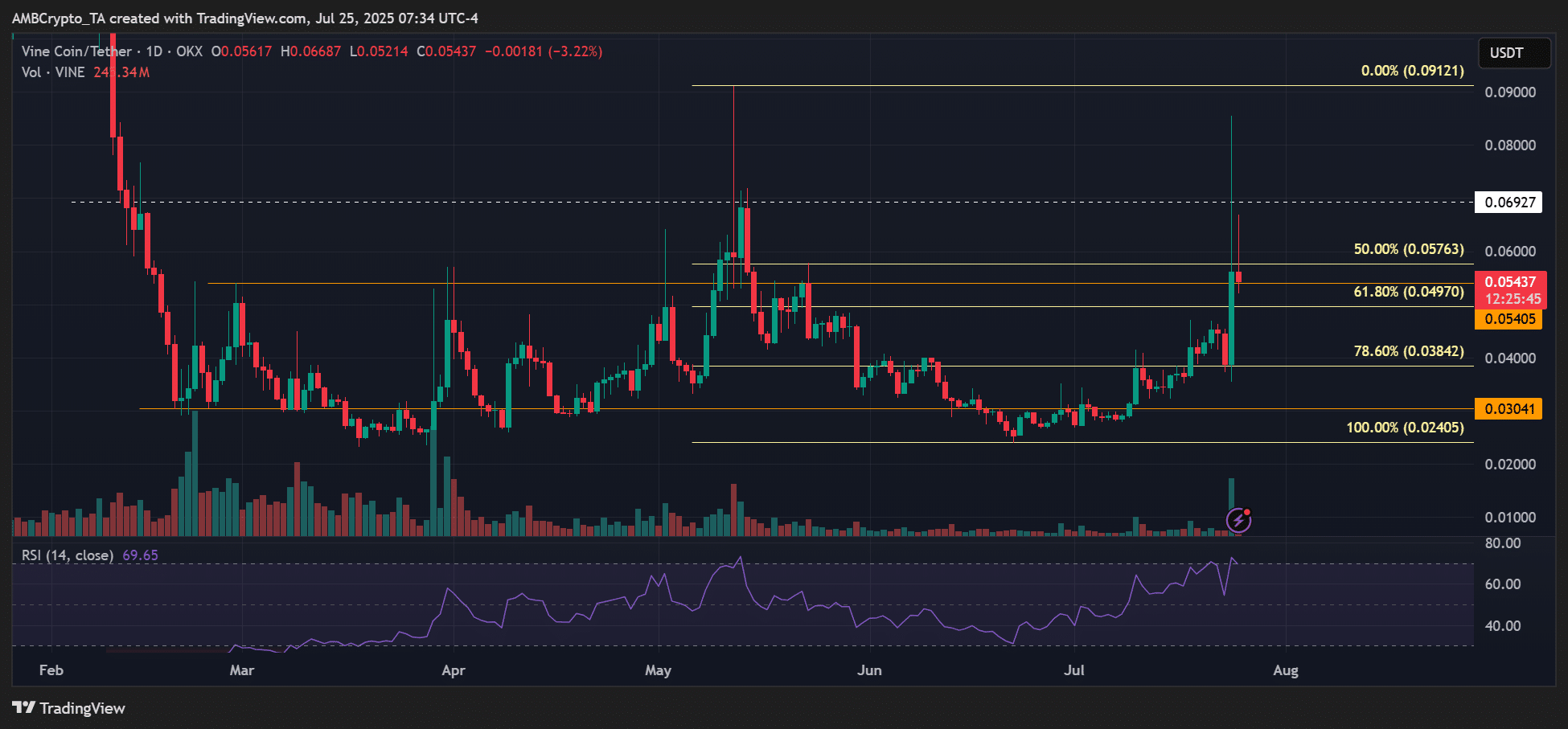Click the red 0.05437 current price tag

[1509, 283]
